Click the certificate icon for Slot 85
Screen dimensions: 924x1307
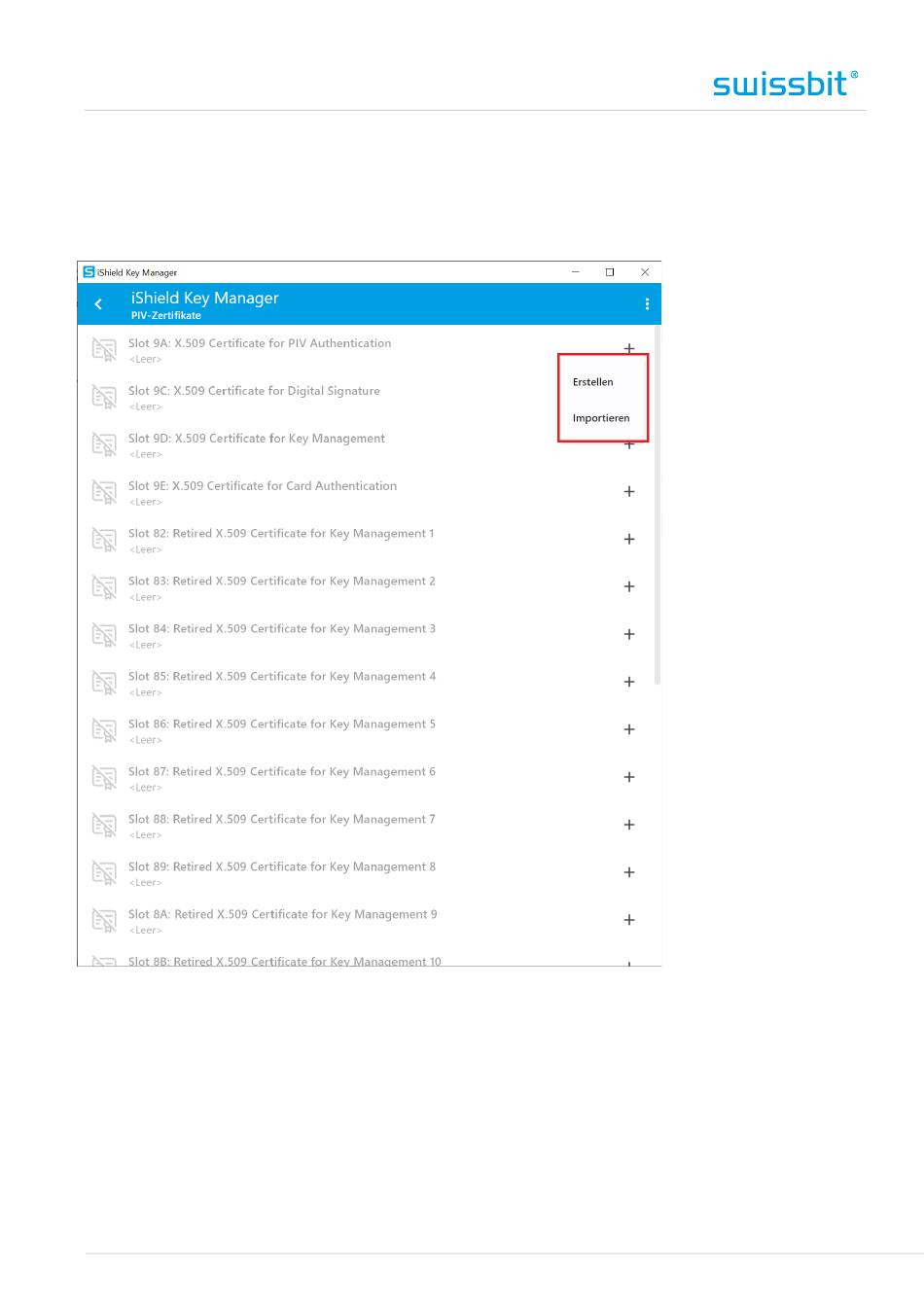pyautogui.click(x=104, y=683)
